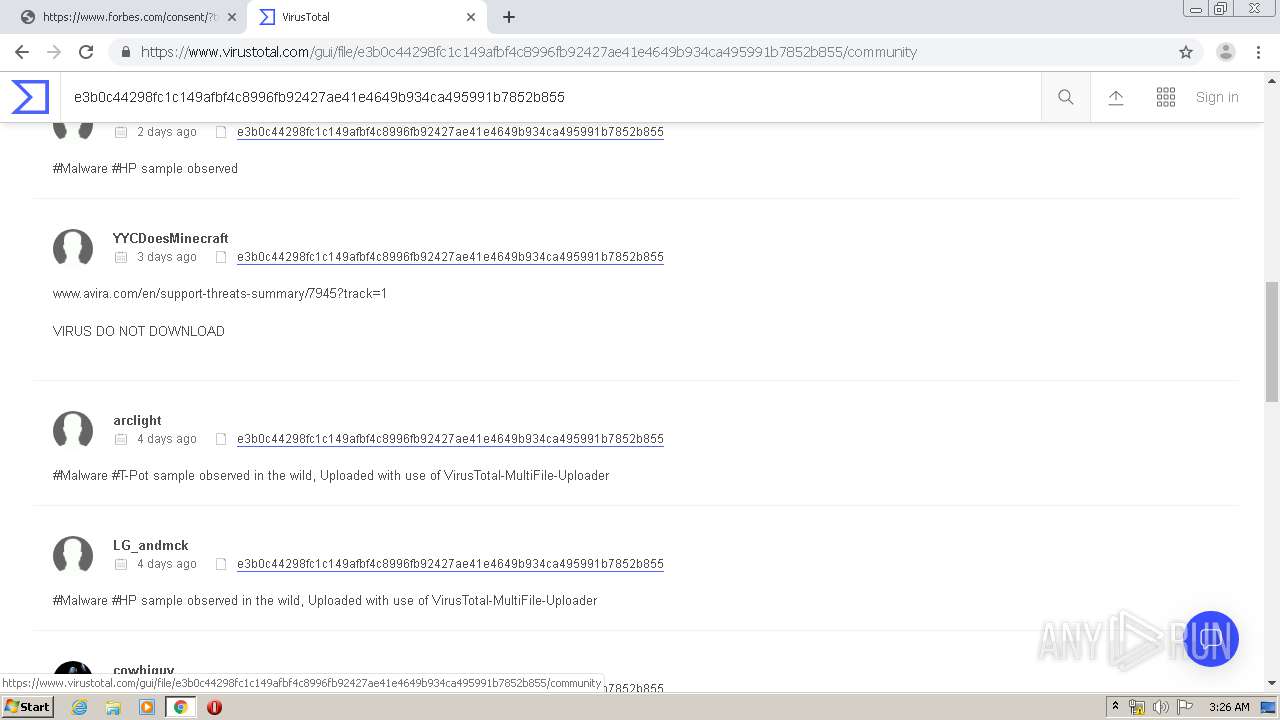Click the hash link dated 2 days ago

pyautogui.click(x=450, y=132)
